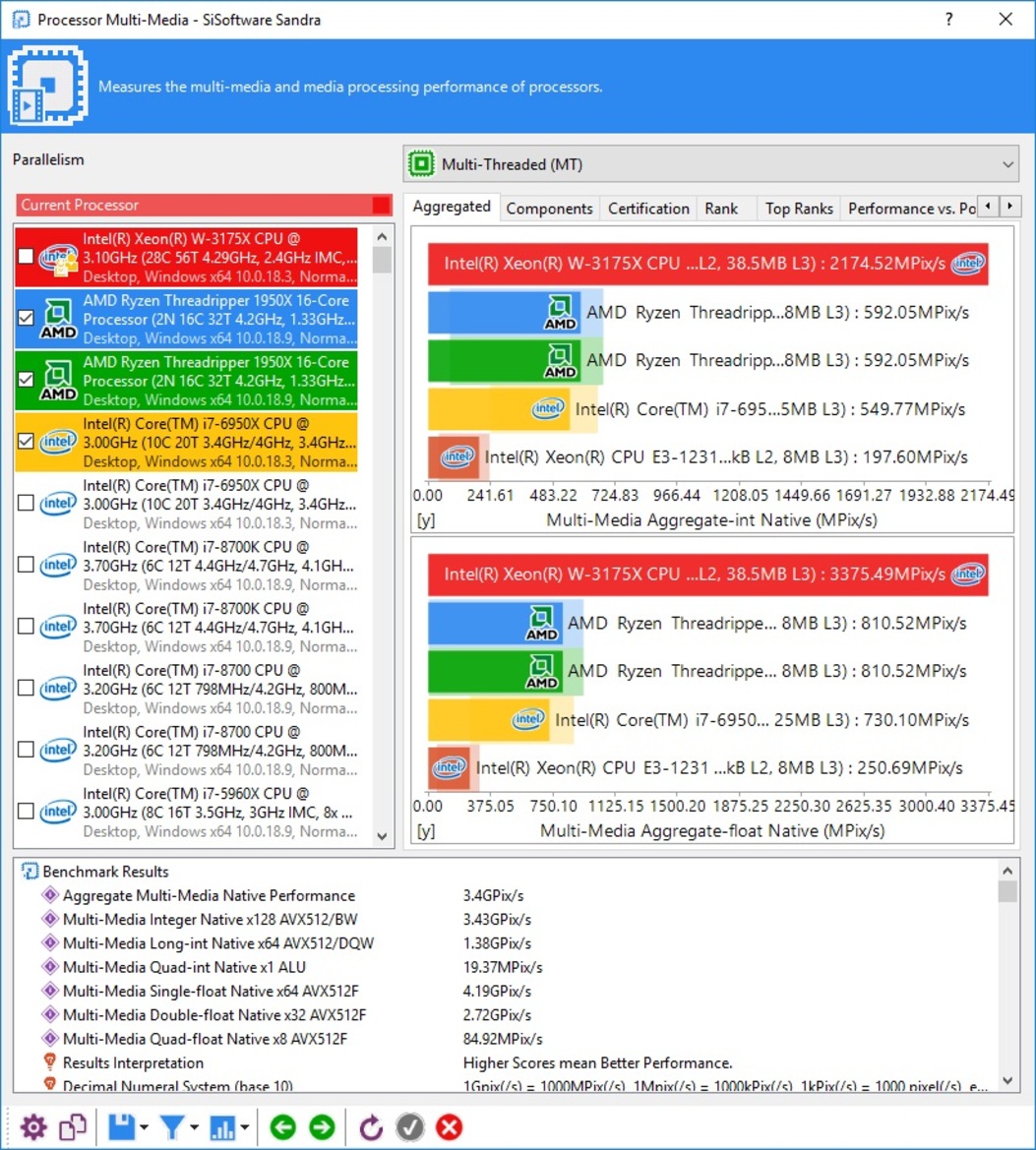Viewport: 1036px width, 1150px height.
Task: Click the Intel logo in the Xeon W-3175X list row
Action: pyautogui.click(x=58, y=258)
